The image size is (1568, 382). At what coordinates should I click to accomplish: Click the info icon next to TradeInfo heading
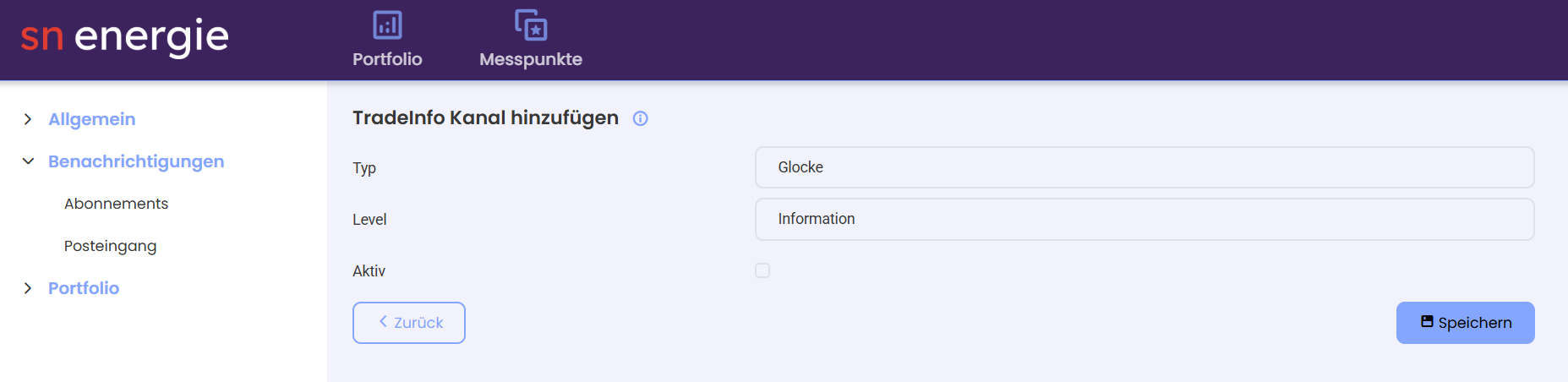click(641, 118)
